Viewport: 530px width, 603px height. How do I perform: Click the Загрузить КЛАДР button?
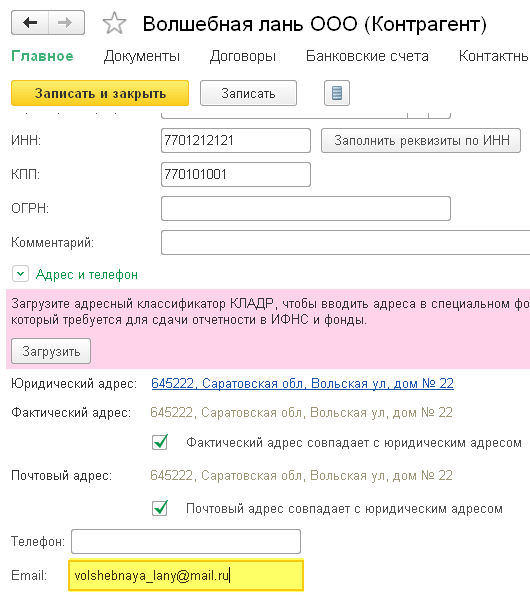point(51,351)
